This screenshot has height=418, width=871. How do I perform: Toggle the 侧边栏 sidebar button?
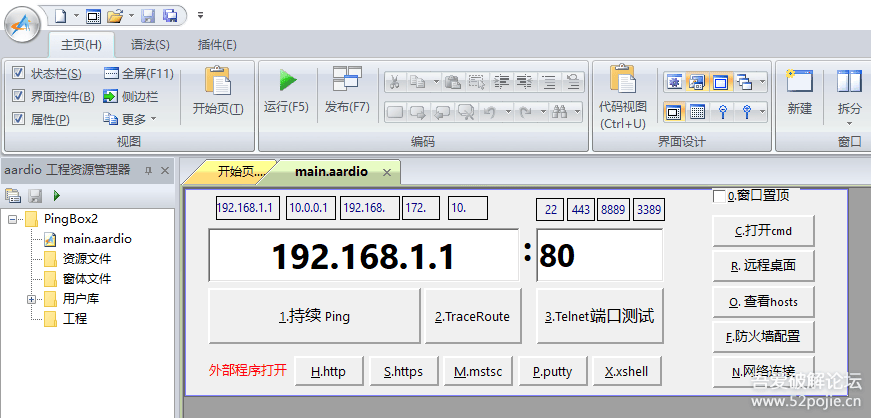click(131, 97)
